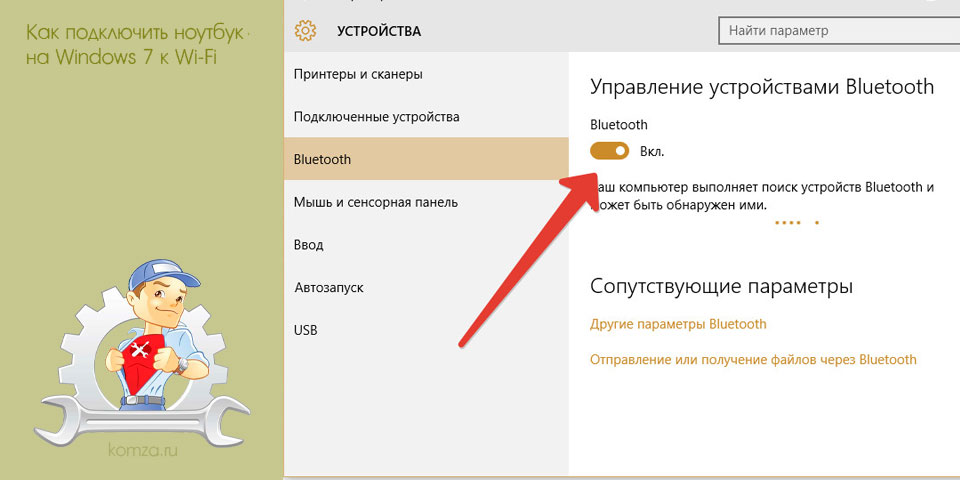960x480 pixels.
Task: Click the УСТРОЙСТВА header title
Action: click(x=379, y=31)
